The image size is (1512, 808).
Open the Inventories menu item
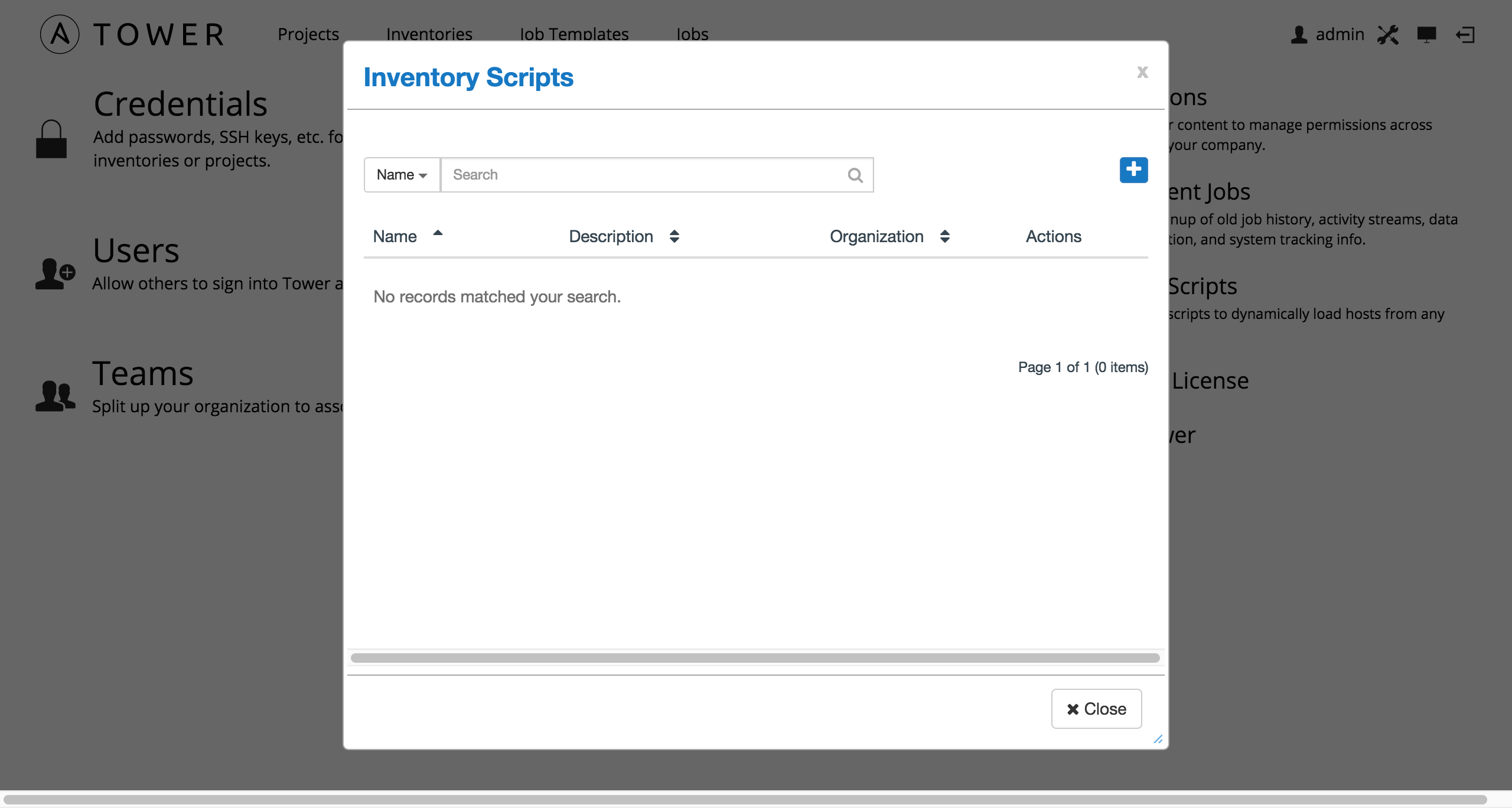click(x=429, y=34)
